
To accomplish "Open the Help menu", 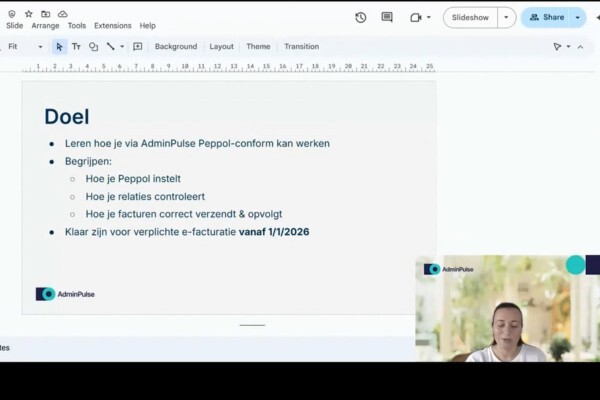I will [148, 26].
